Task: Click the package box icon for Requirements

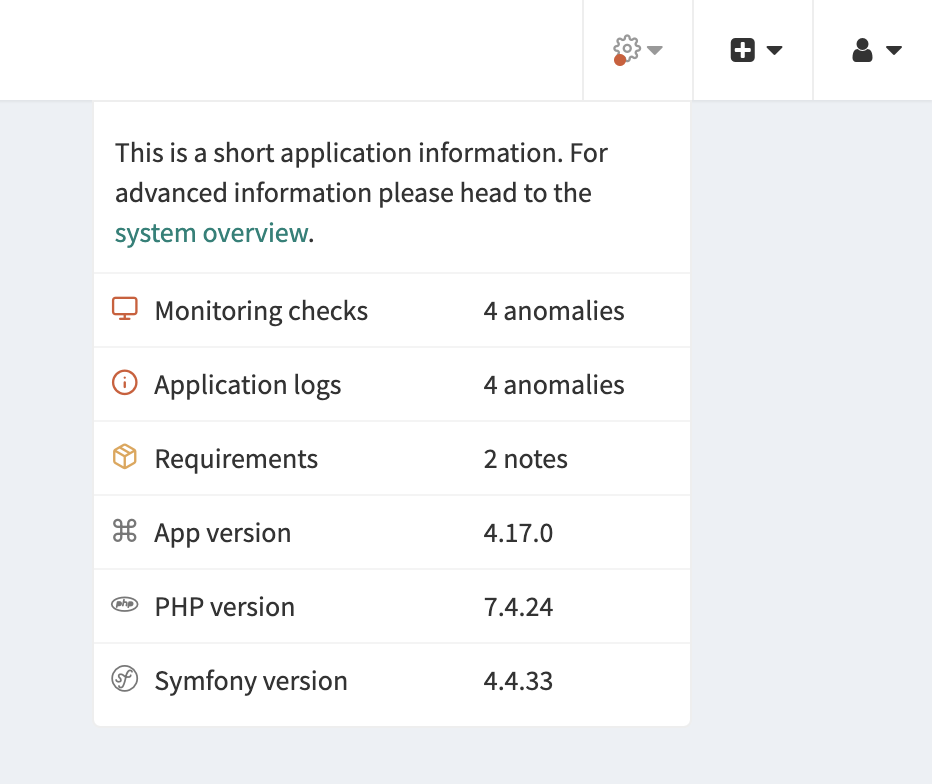Action: tap(124, 457)
